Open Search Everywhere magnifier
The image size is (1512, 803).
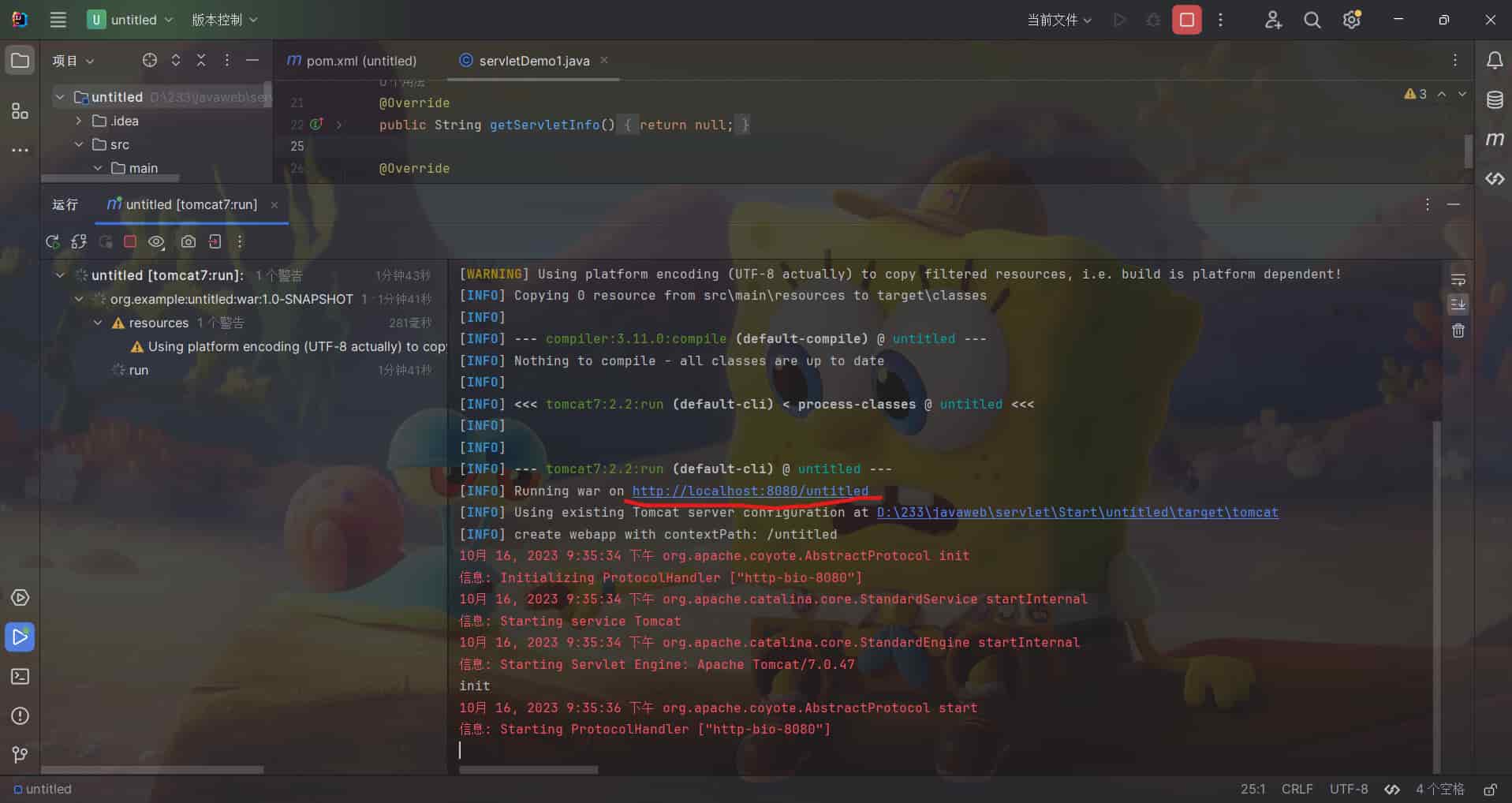click(x=1312, y=20)
